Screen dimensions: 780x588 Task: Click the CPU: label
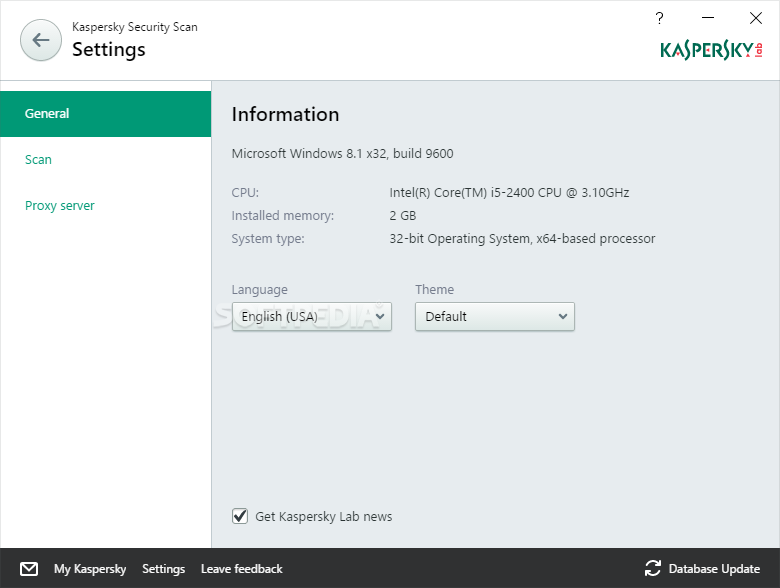(245, 193)
